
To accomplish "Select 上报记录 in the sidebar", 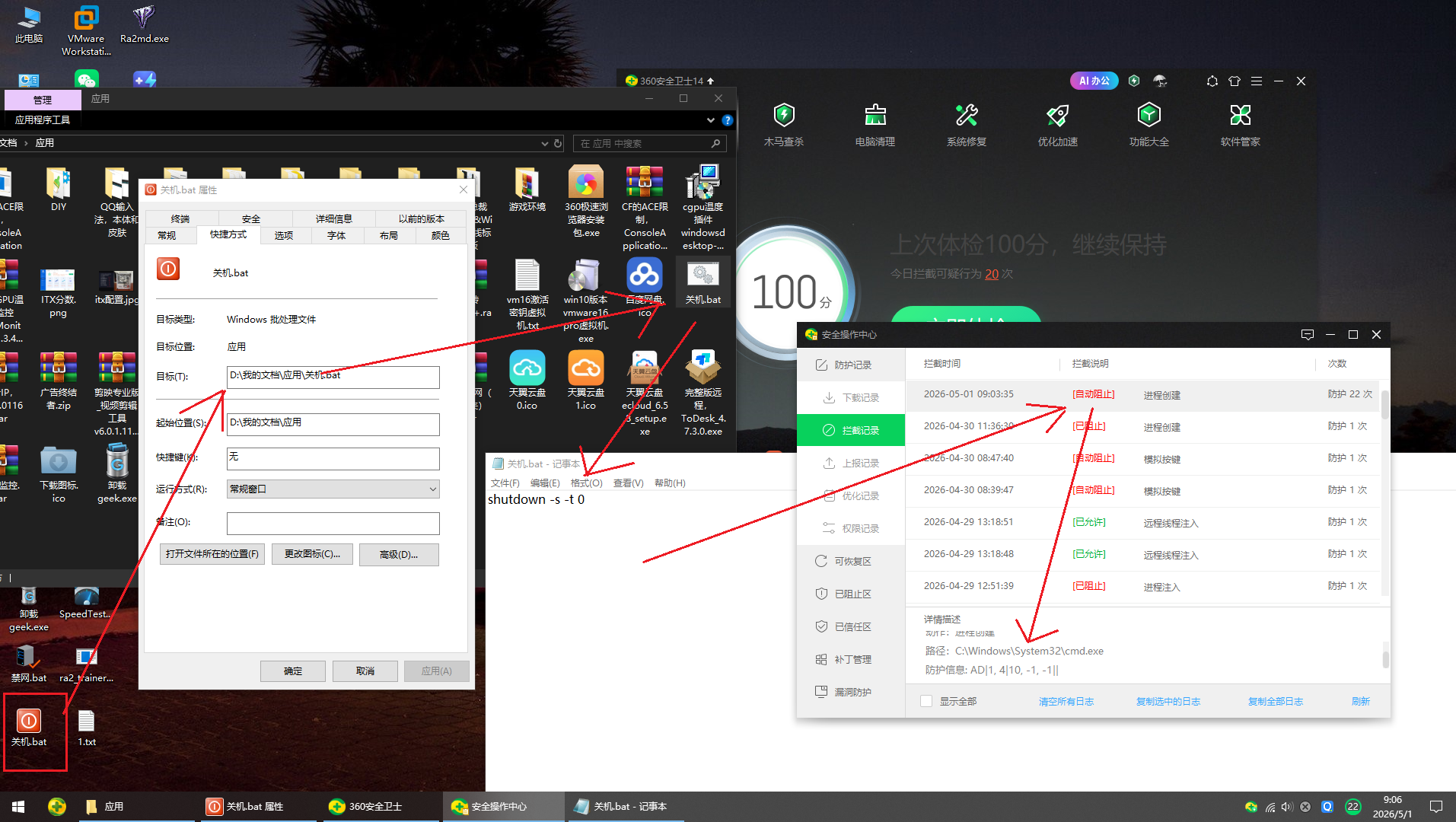I will tap(851, 464).
